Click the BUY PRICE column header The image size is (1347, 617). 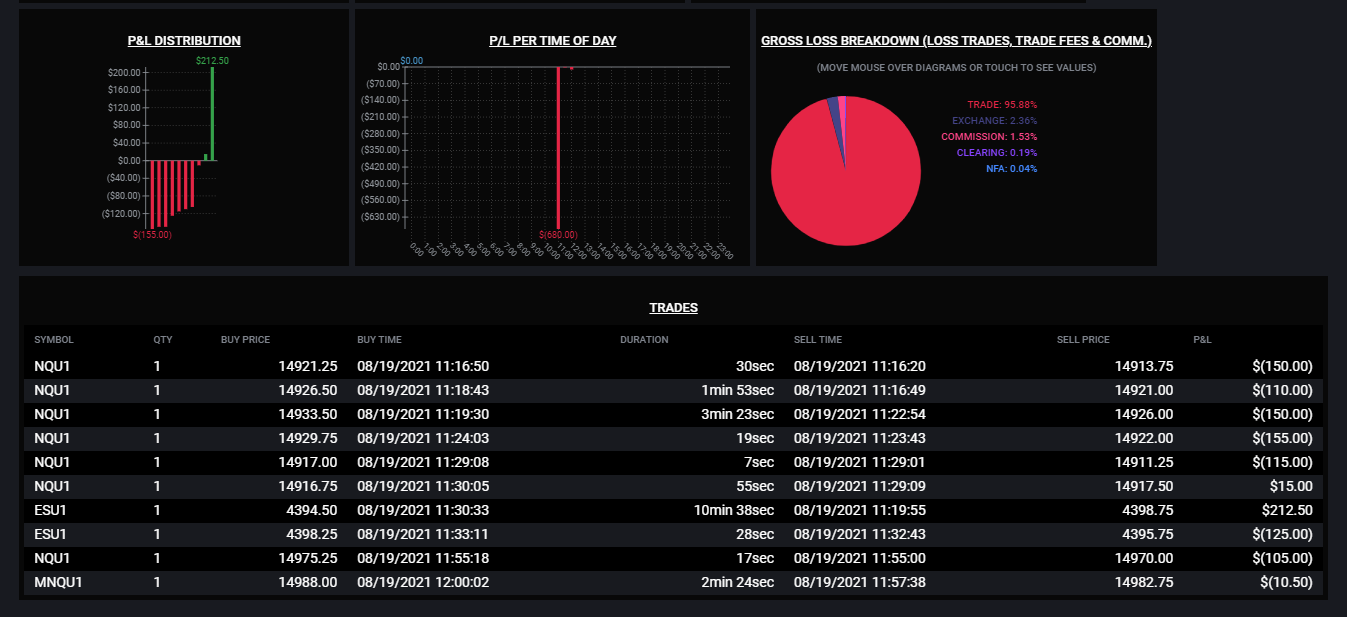(x=245, y=340)
